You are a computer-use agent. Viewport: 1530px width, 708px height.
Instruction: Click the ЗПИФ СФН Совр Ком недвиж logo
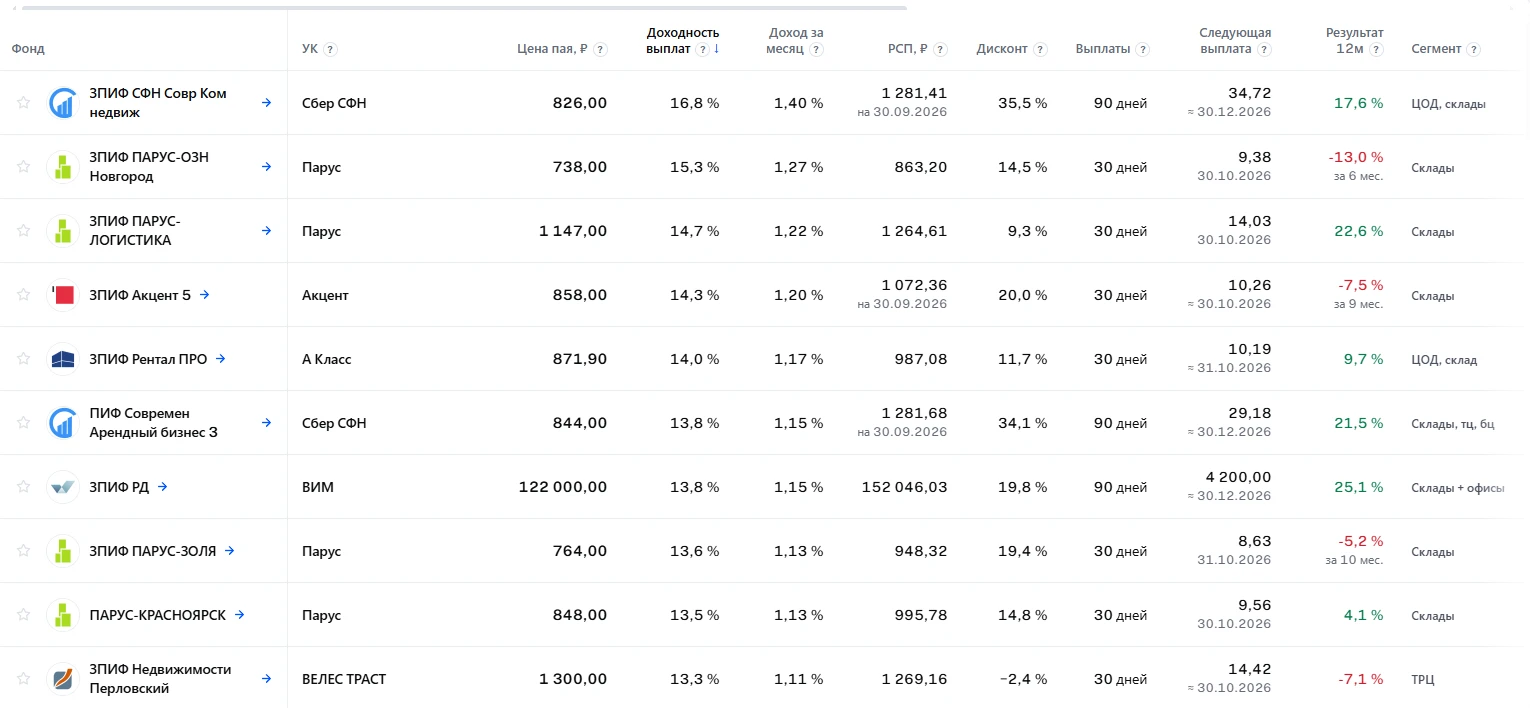[63, 103]
